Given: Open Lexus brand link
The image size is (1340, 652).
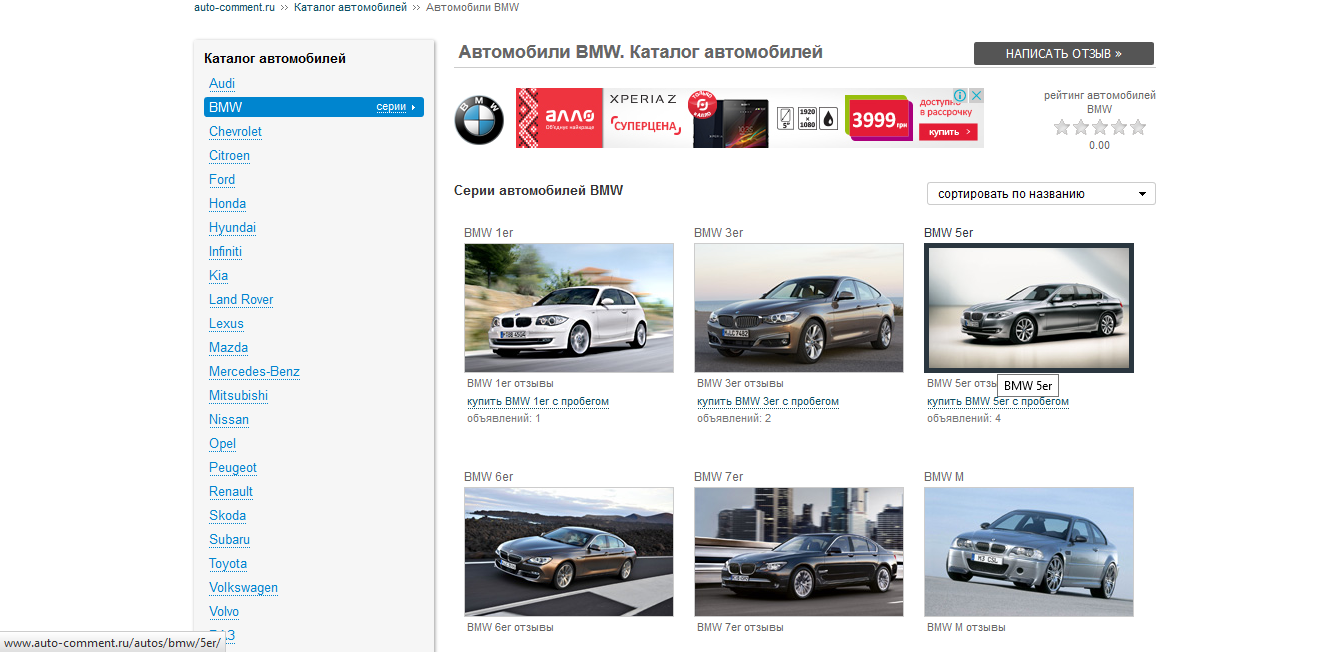Looking at the screenshot, I should (x=226, y=323).
